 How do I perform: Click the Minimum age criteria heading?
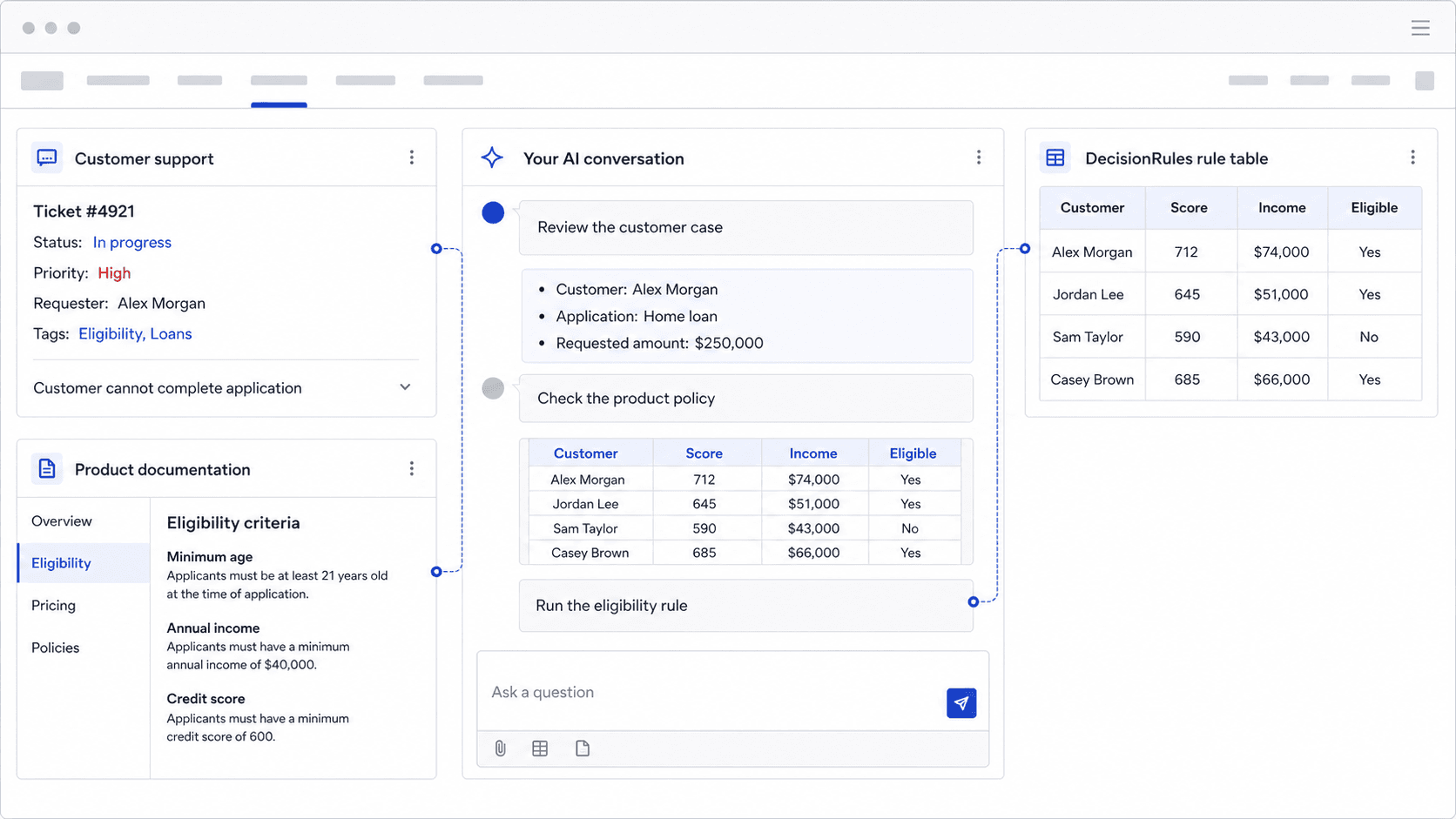tap(209, 557)
